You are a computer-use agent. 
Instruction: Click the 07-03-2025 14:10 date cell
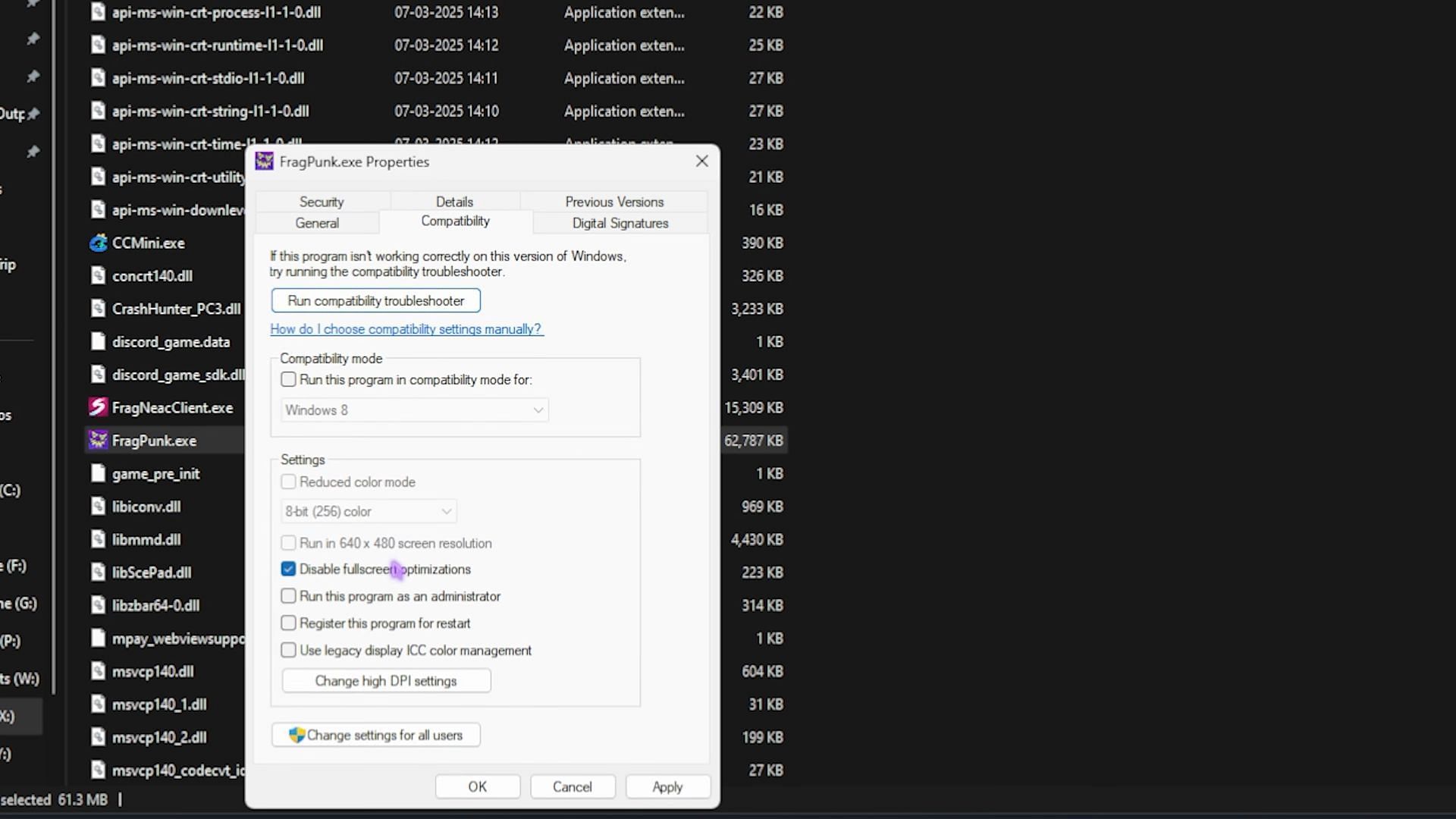447,111
